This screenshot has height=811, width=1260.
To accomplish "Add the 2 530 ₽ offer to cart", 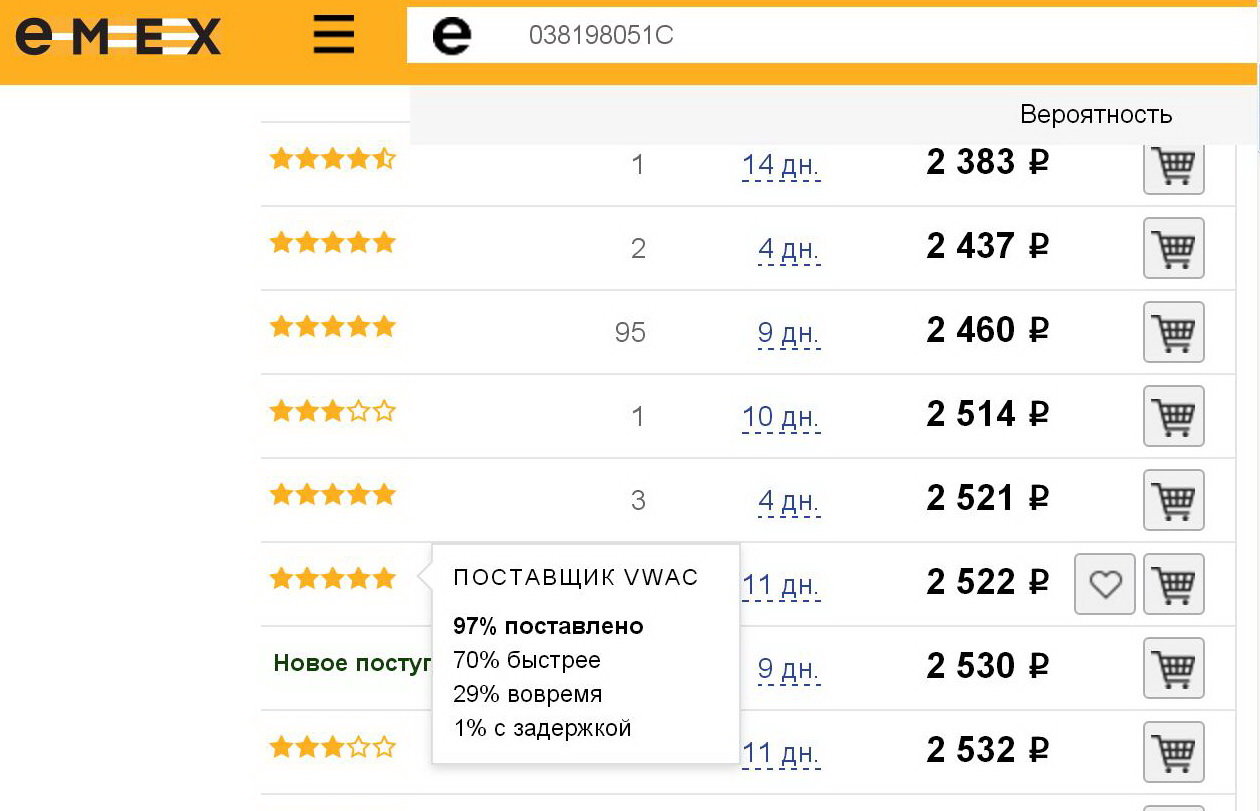I will 1174,668.
